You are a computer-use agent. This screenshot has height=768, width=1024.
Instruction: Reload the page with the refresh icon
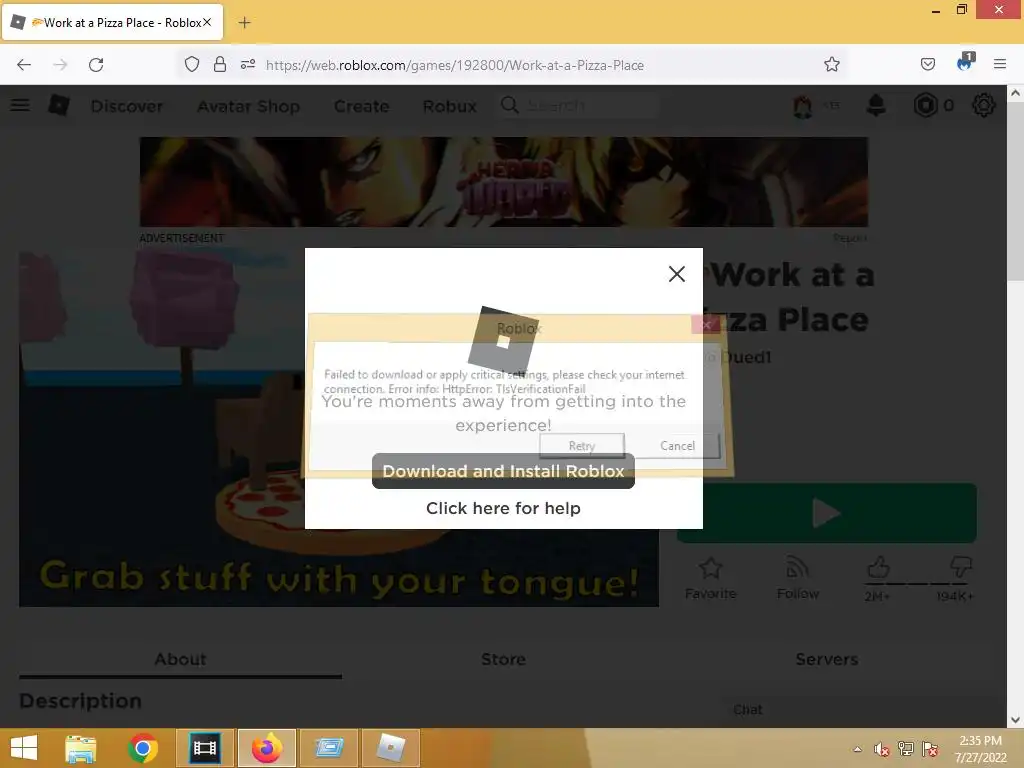[96, 65]
